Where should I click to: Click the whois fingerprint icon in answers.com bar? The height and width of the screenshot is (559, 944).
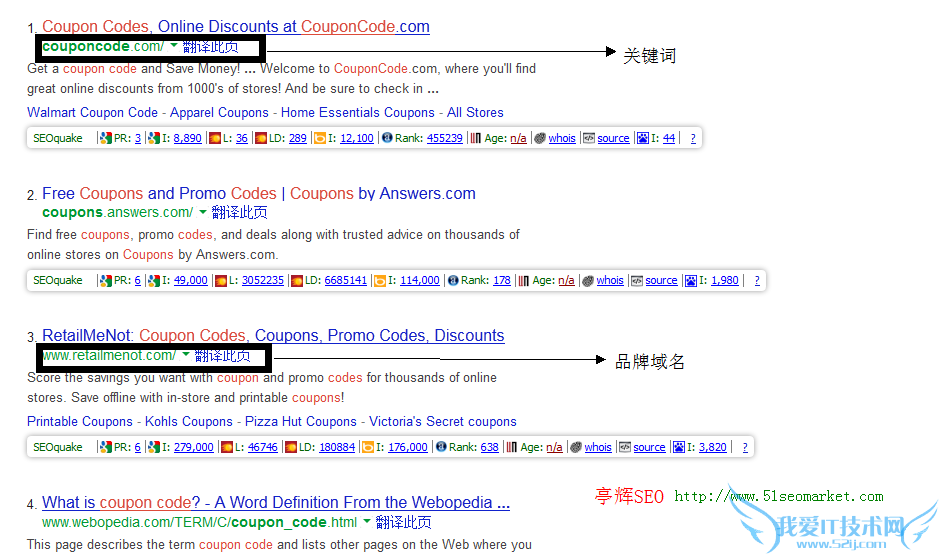588,280
